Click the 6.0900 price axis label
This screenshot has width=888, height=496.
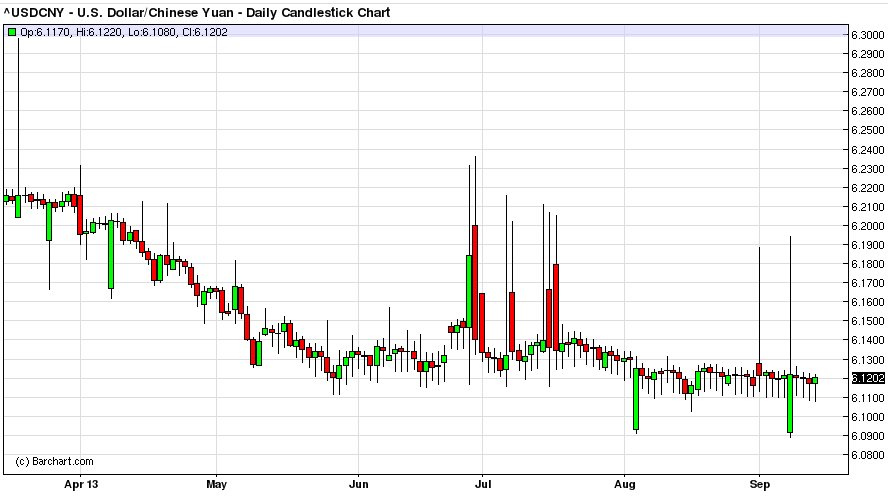[x=868, y=437]
